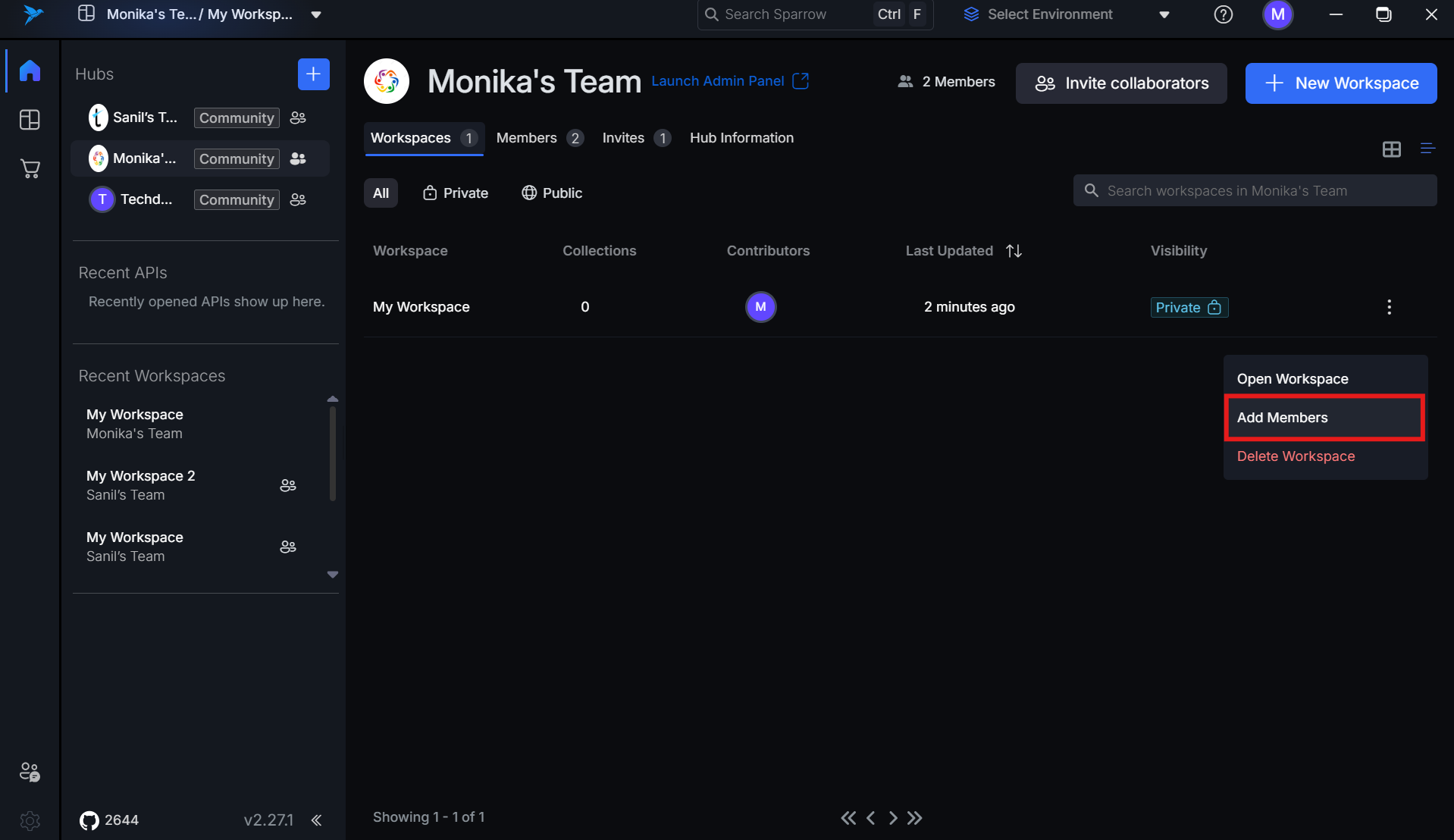This screenshot has width=1454, height=840.
Task: Switch to grid view layout
Action: pyautogui.click(x=1392, y=149)
